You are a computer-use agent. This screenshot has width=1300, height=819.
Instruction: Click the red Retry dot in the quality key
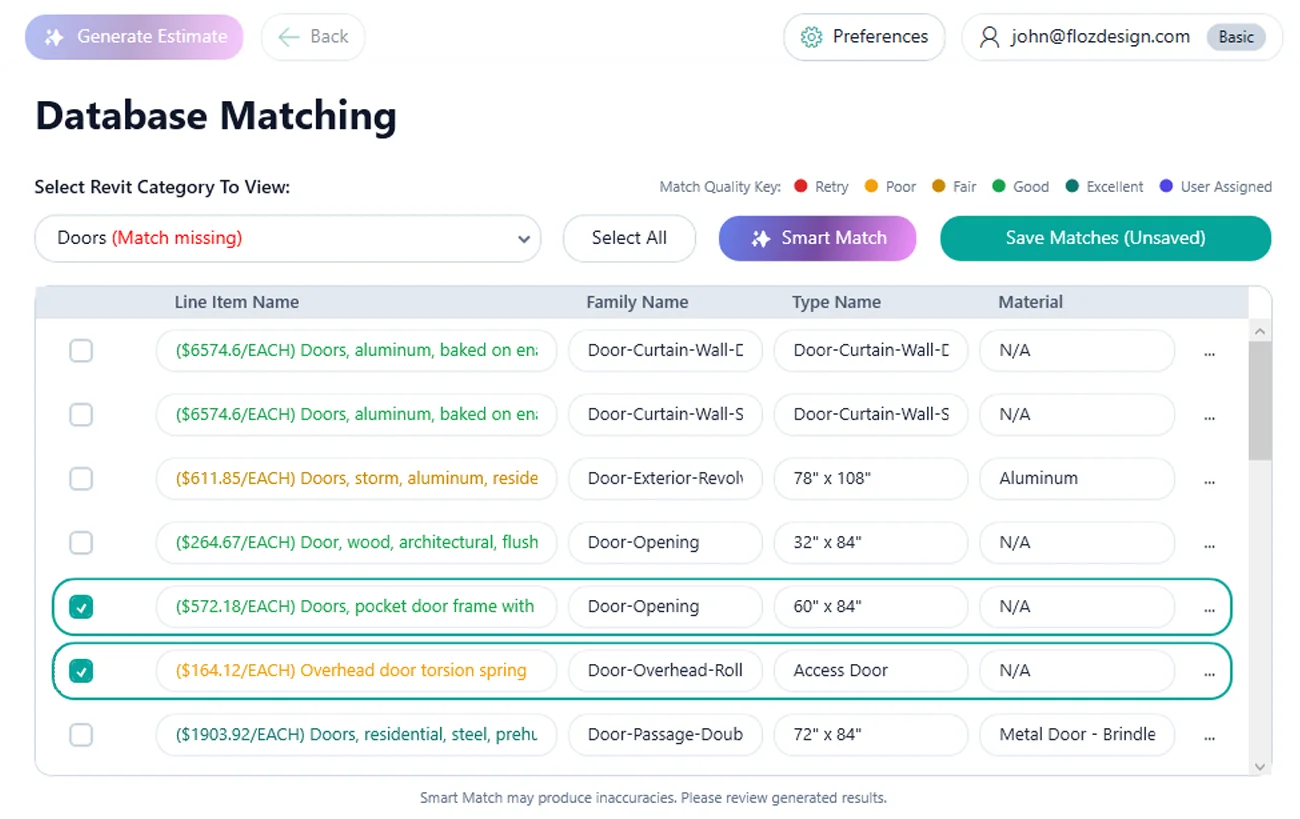[x=799, y=186]
